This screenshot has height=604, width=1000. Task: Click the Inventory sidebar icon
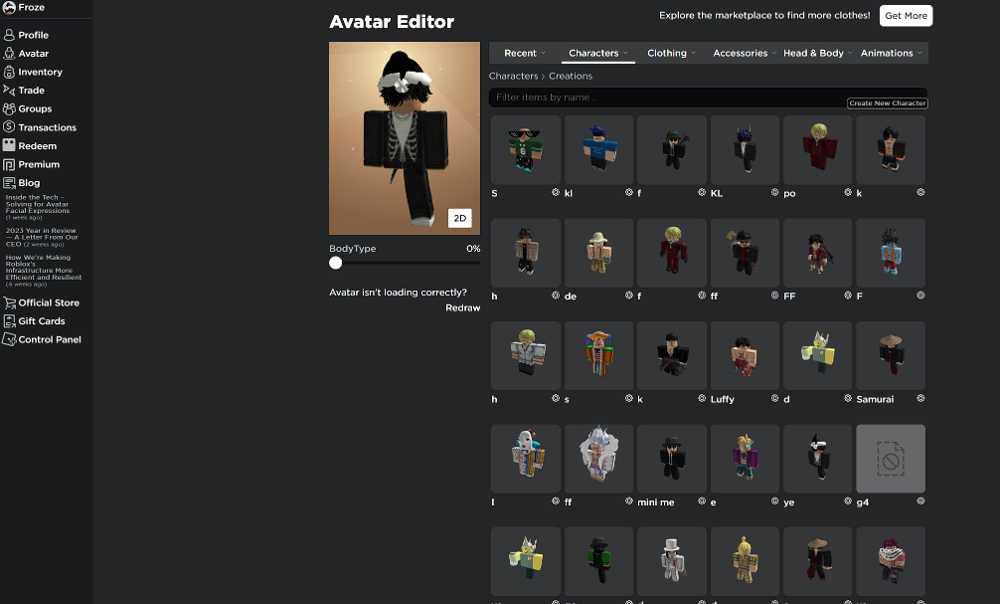click(9, 72)
